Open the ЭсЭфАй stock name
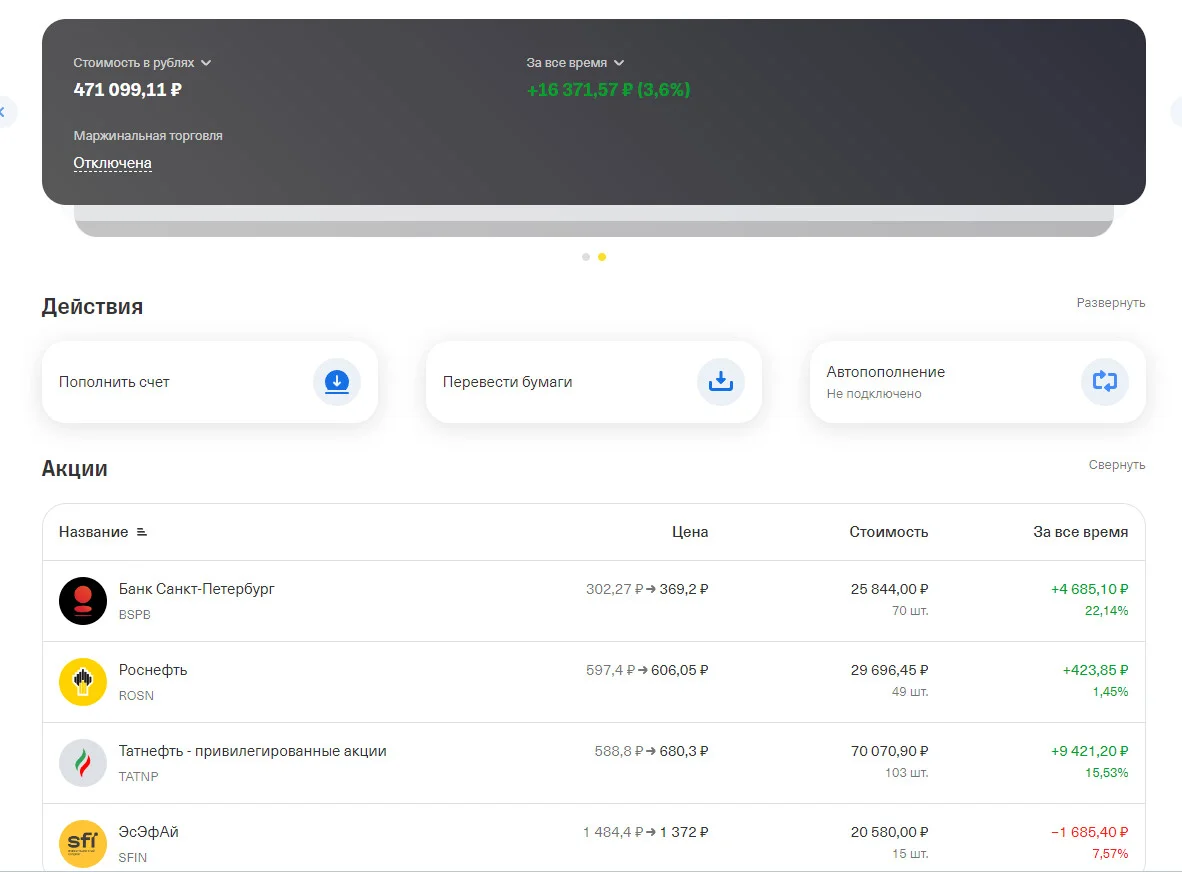This screenshot has height=872, width=1182. (149, 832)
